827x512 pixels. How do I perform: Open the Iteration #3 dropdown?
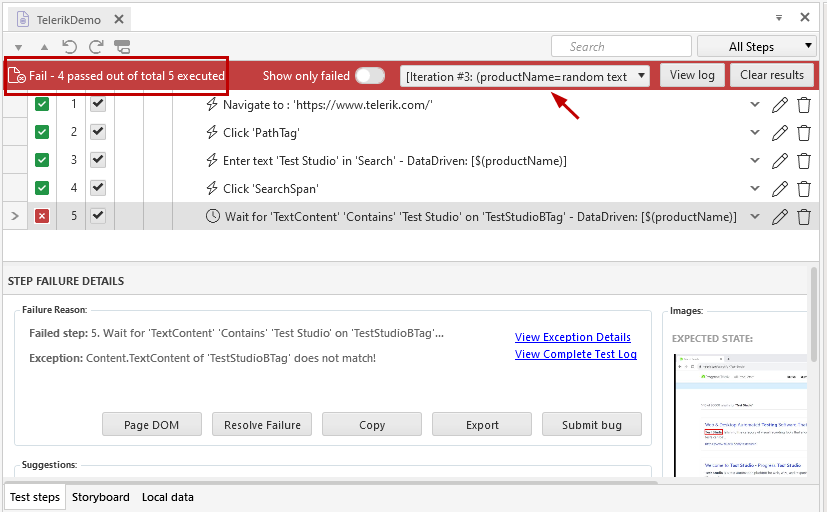(525, 76)
